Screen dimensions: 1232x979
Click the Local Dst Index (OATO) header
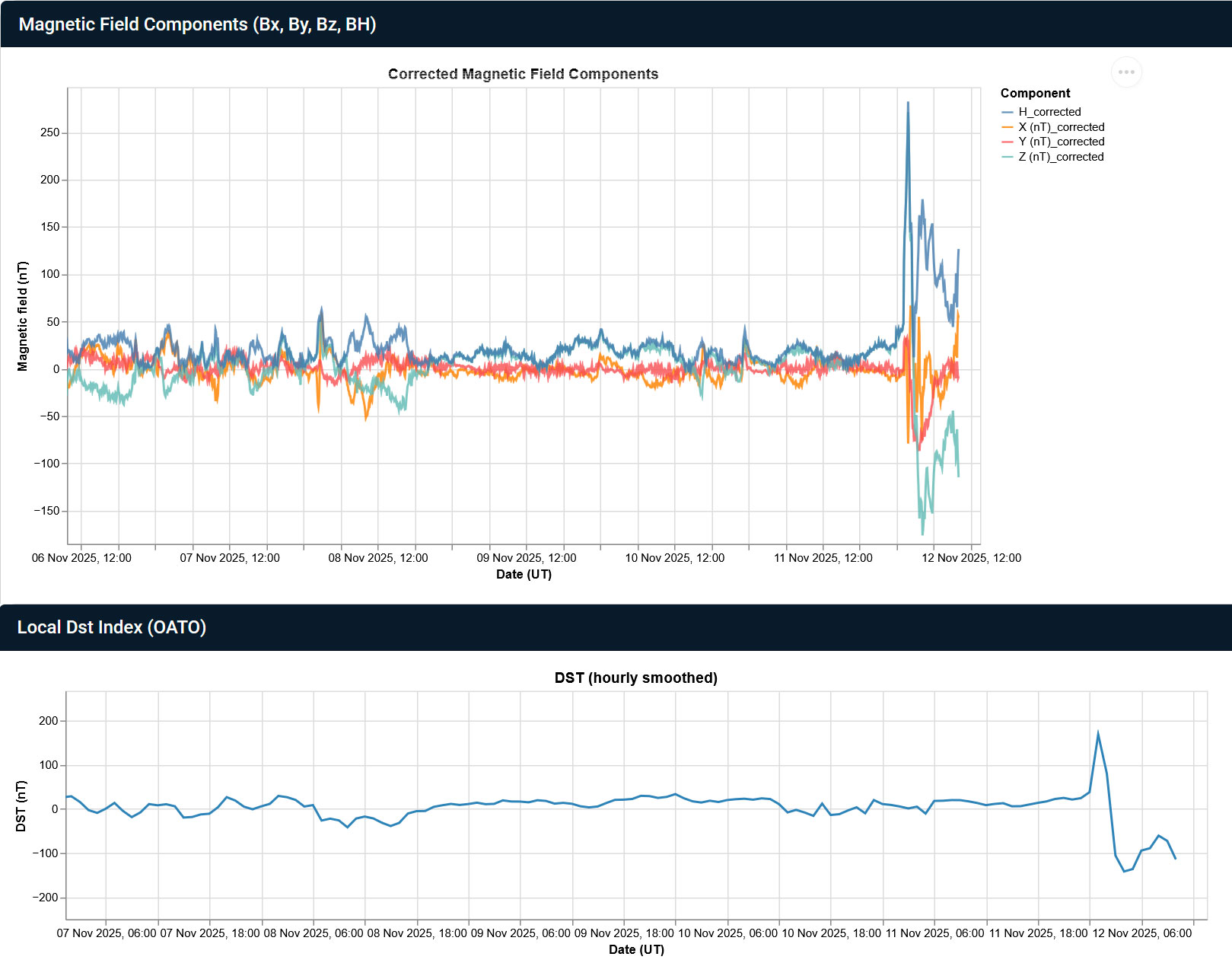pyautogui.click(x=112, y=627)
